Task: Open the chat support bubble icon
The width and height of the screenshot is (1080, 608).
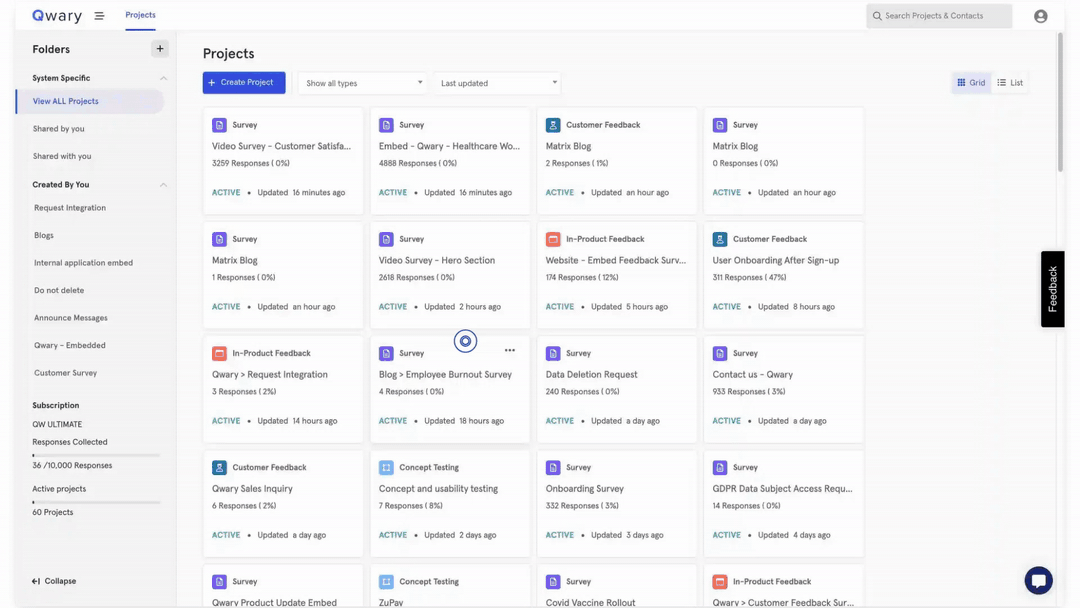Action: [x=1038, y=580]
